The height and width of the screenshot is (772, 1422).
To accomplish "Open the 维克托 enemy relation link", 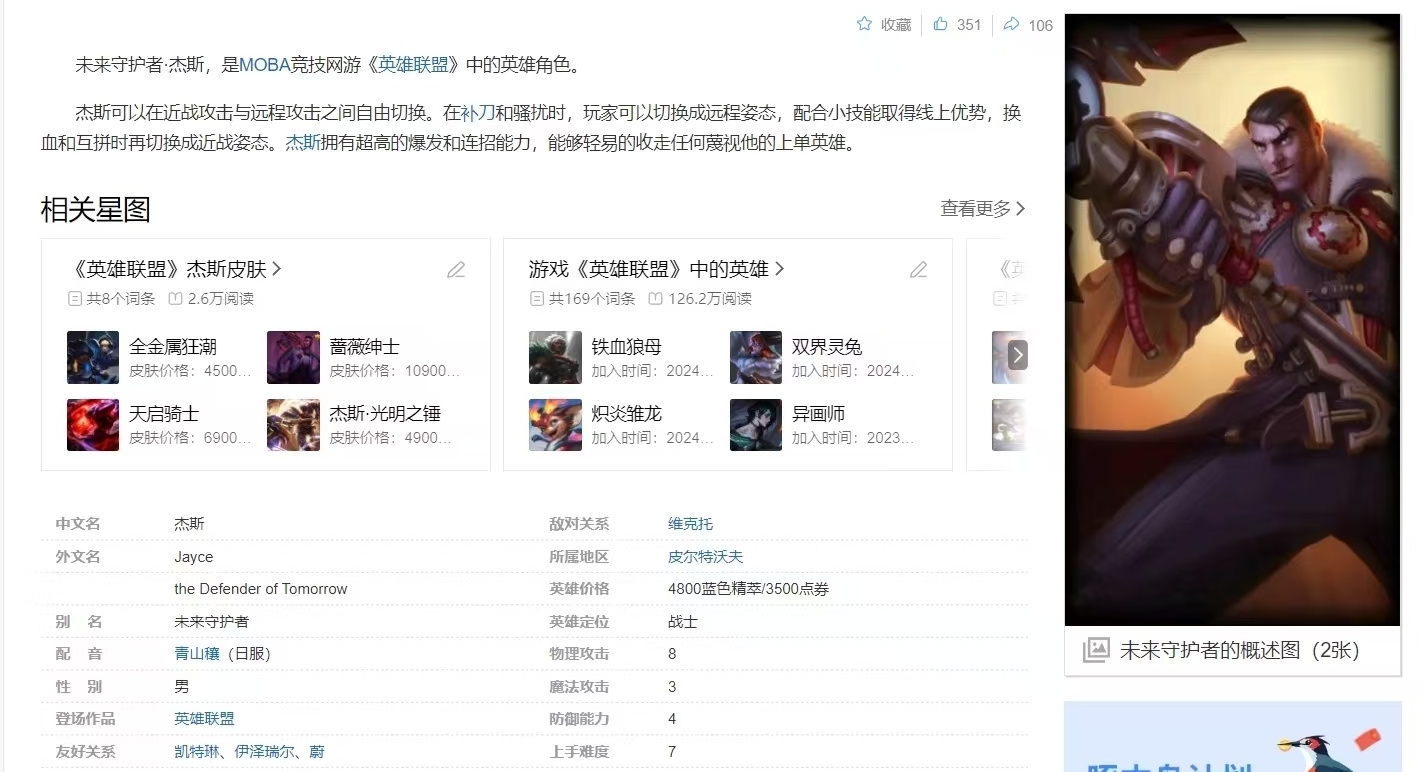I will pyautogui.click(x=690, y=524).
